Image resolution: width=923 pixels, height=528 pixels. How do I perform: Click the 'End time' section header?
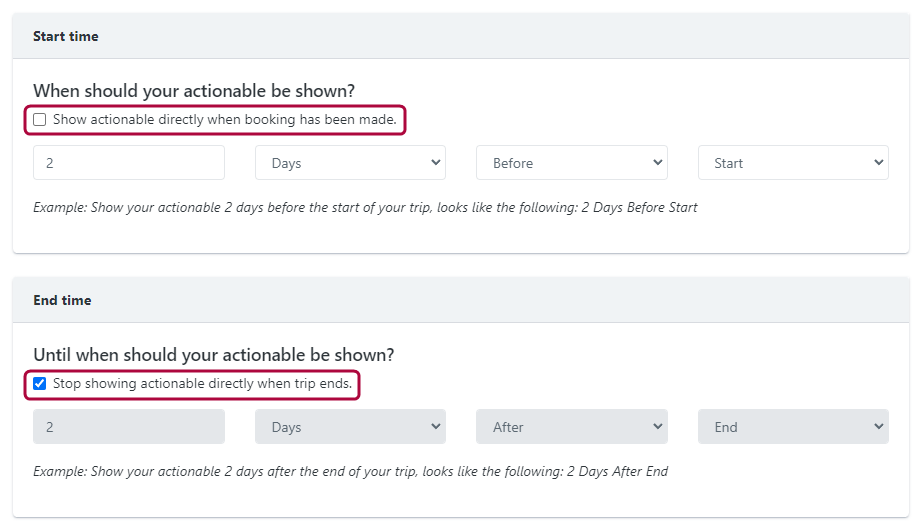(x=62, y=300)
